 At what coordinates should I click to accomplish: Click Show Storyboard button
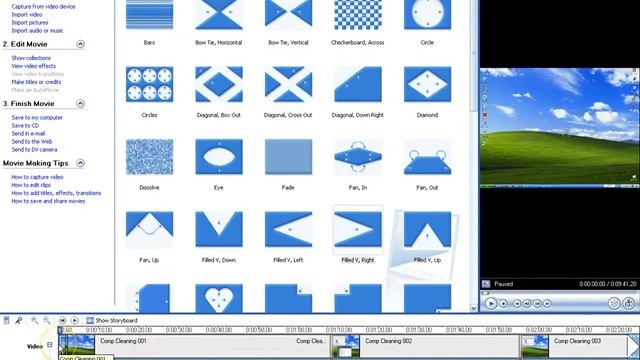(x=112, y=320)
